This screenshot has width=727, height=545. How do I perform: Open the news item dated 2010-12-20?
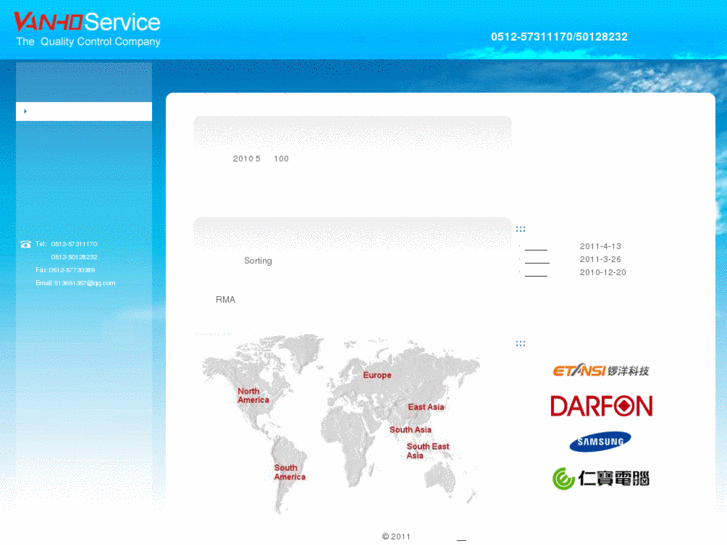click(x=536, y=273)
